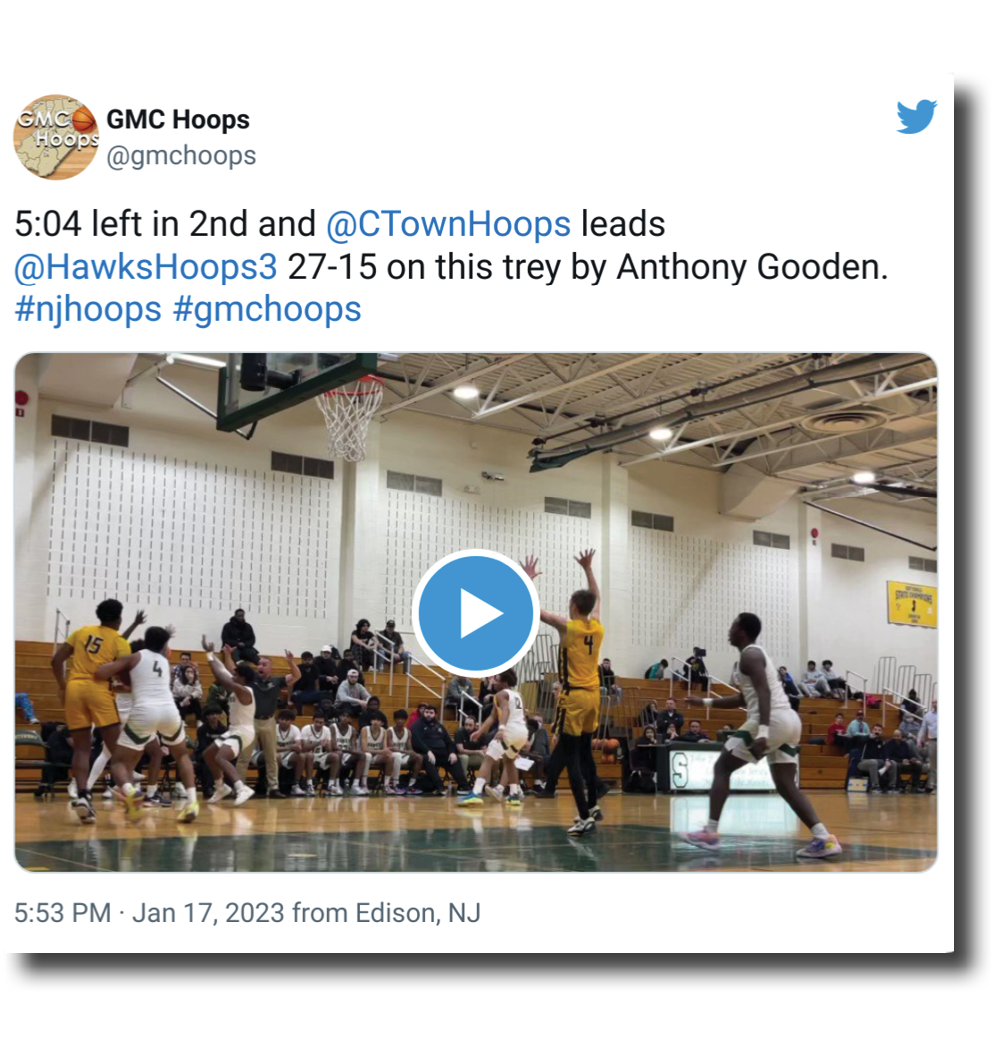The image size is (996, 1064).
Task: Open the GMC Hoops profile avatar
Action: tap(56, 137)
